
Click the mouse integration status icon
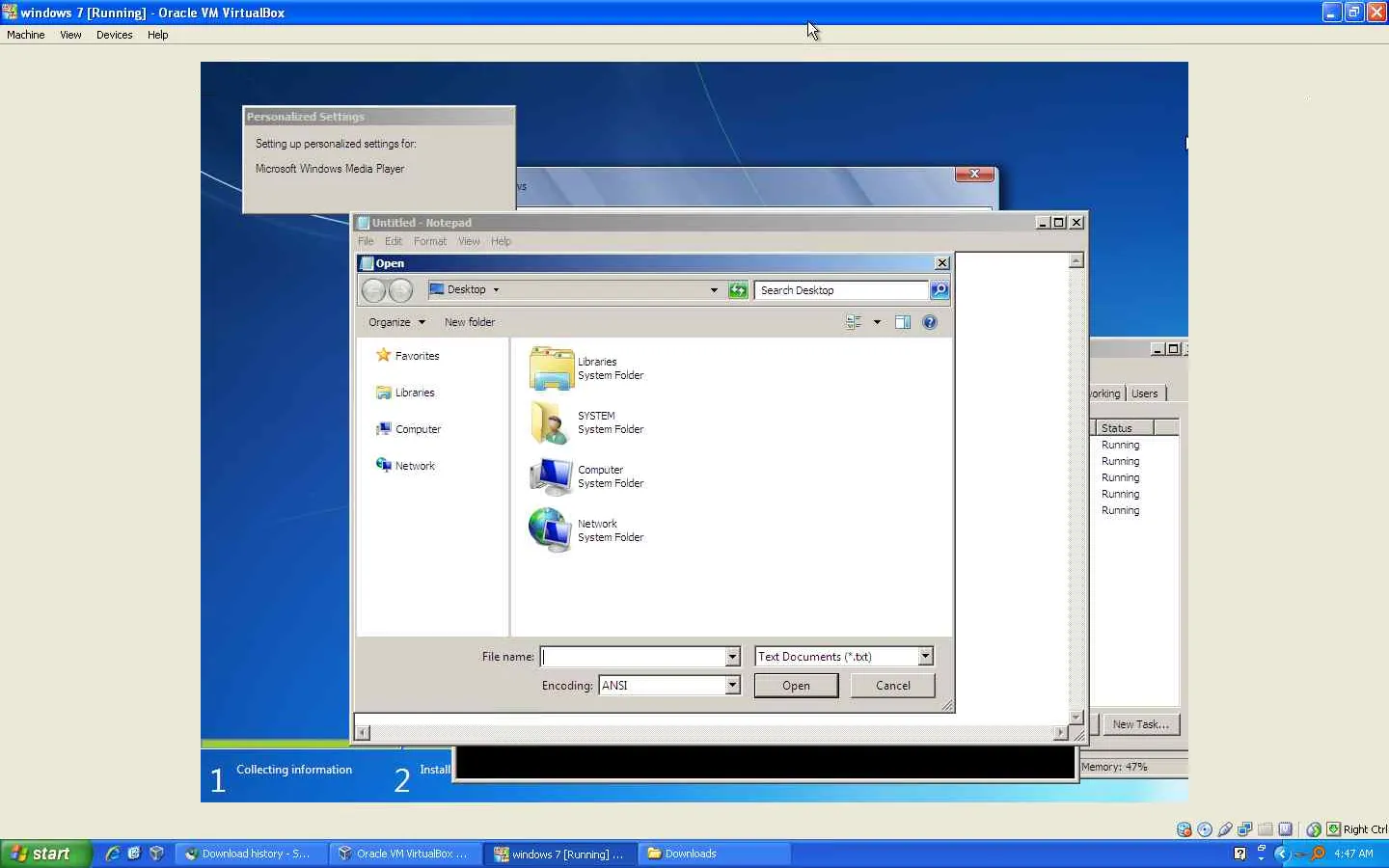point(1314,829)
